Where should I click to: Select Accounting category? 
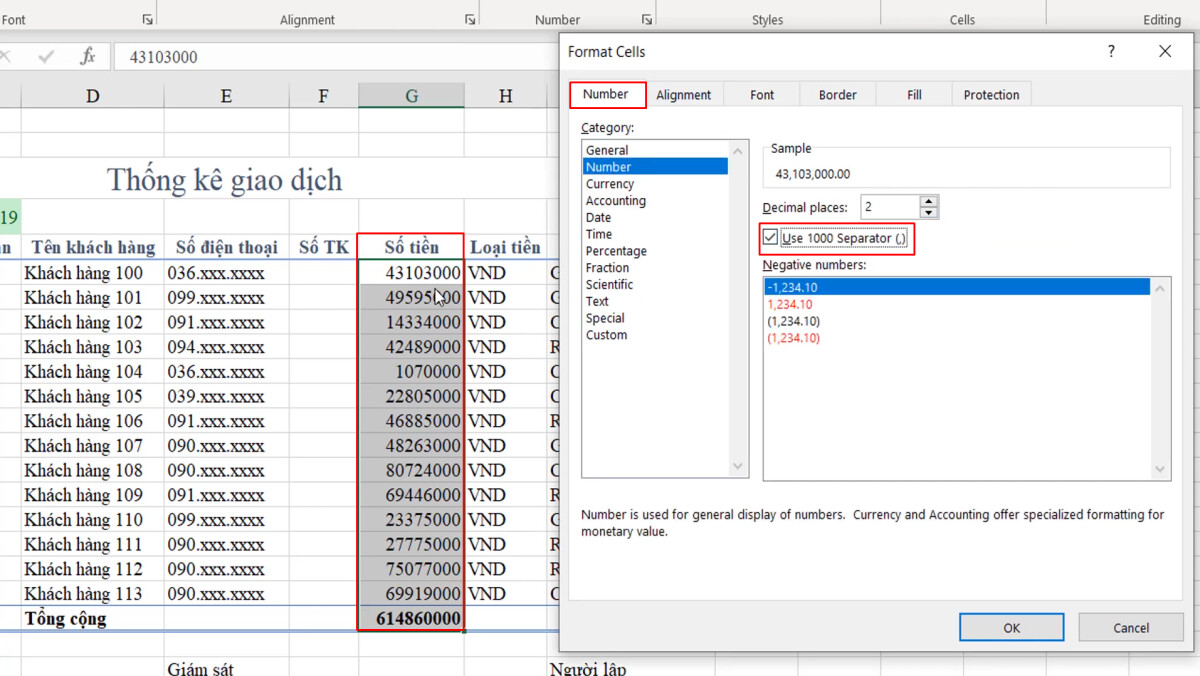pos(656,201)
